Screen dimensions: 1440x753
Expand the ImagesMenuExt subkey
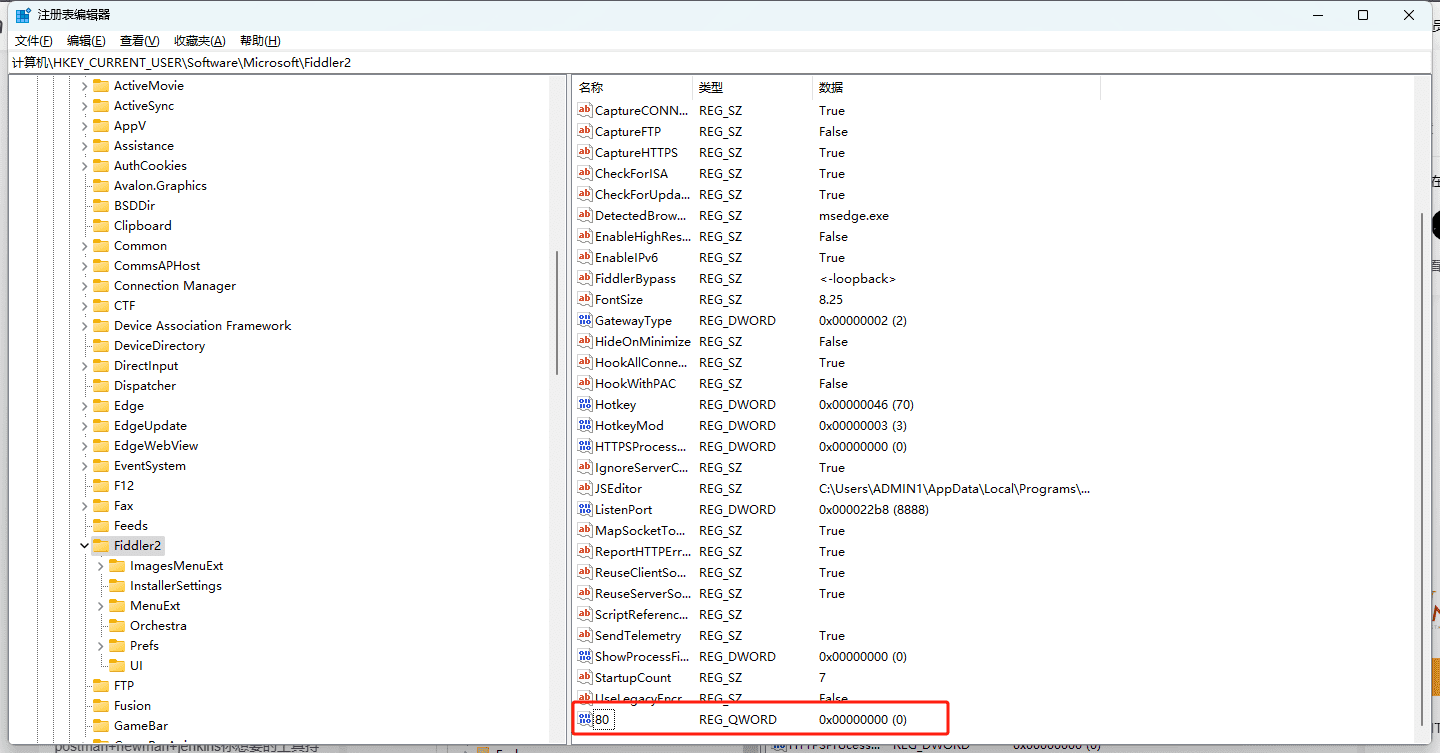coord(100,566)
